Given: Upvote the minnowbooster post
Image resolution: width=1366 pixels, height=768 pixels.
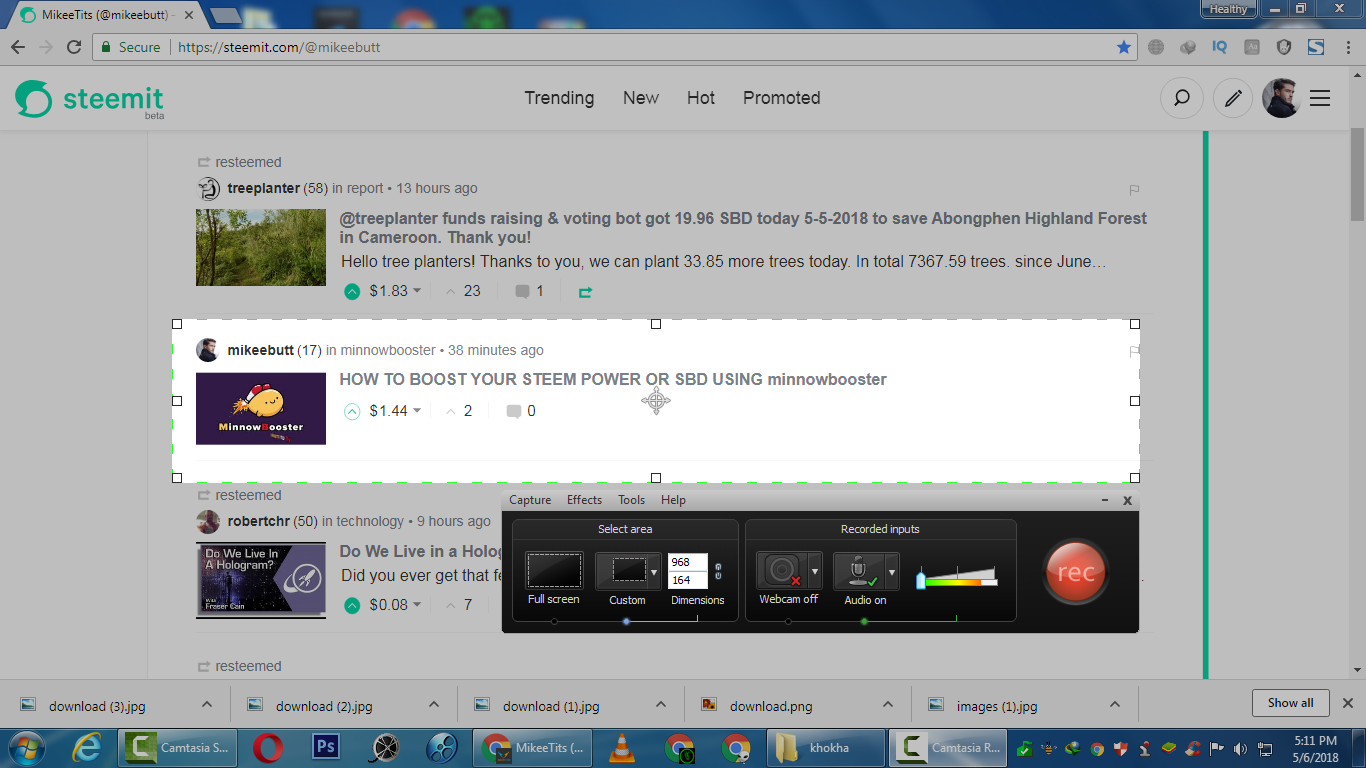Looking at the screenshot, I should pyautogui.click(x=352, y=411).
